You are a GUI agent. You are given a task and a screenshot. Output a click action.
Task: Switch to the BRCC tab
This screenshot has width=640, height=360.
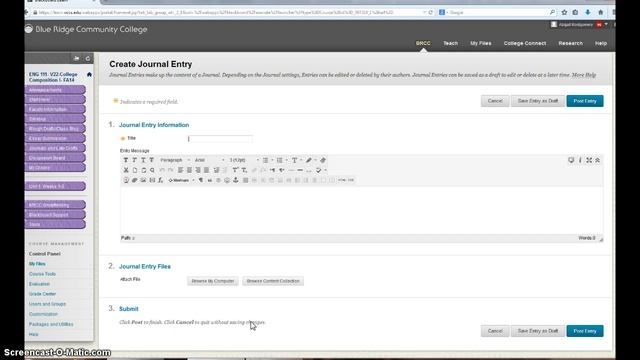pyautogui.click(x=423, y=43)
